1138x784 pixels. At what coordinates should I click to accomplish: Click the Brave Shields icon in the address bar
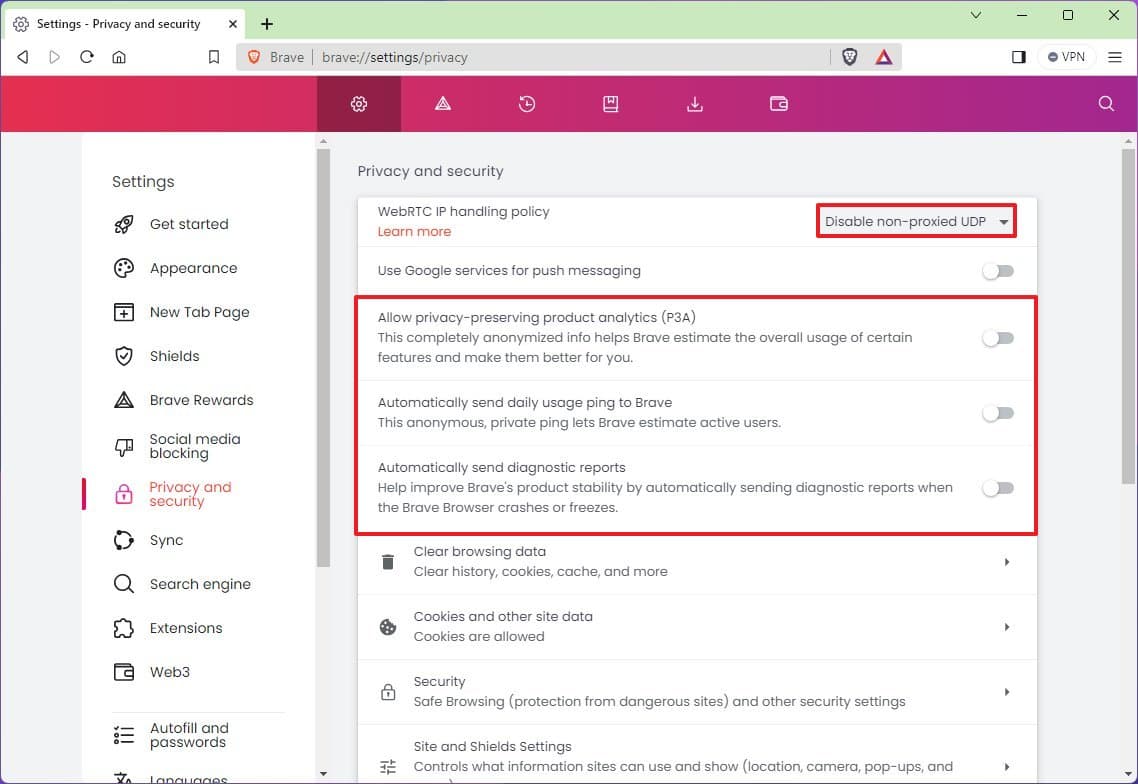(x=849, y=57)
